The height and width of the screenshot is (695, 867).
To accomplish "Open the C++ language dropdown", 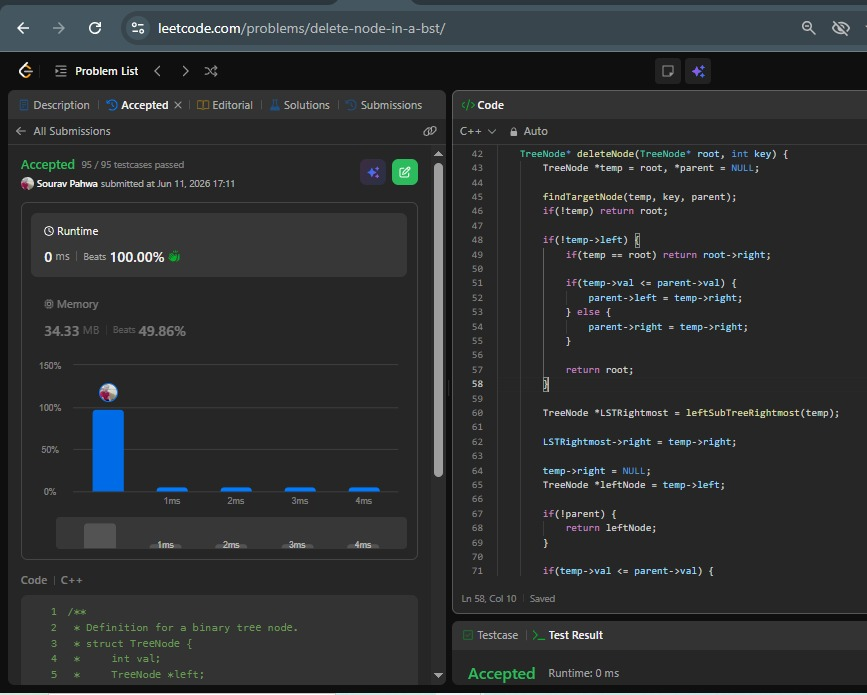I will [x=478, y=132].
